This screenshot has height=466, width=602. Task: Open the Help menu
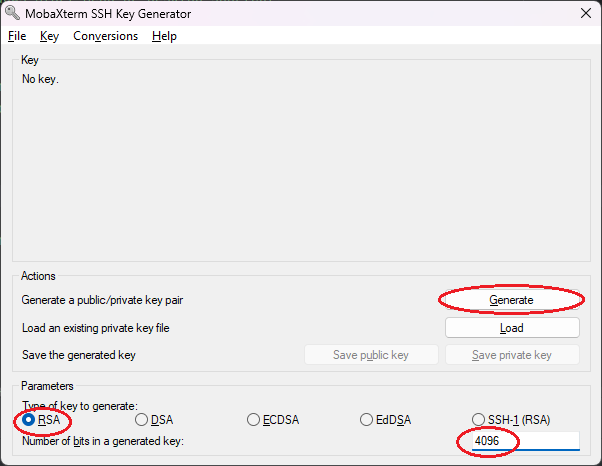164,36
